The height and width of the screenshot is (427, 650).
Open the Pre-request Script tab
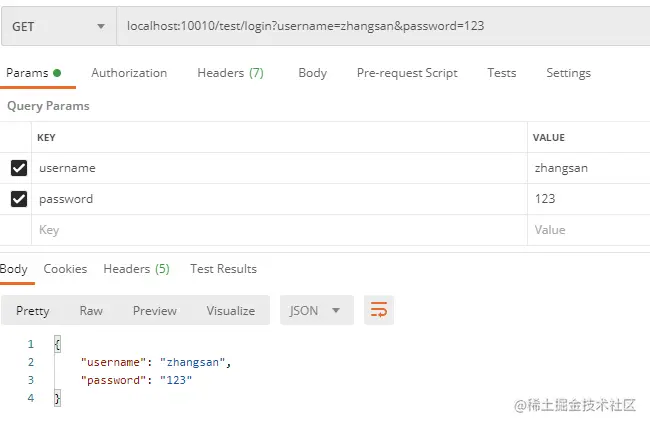(x=407, y=73)
